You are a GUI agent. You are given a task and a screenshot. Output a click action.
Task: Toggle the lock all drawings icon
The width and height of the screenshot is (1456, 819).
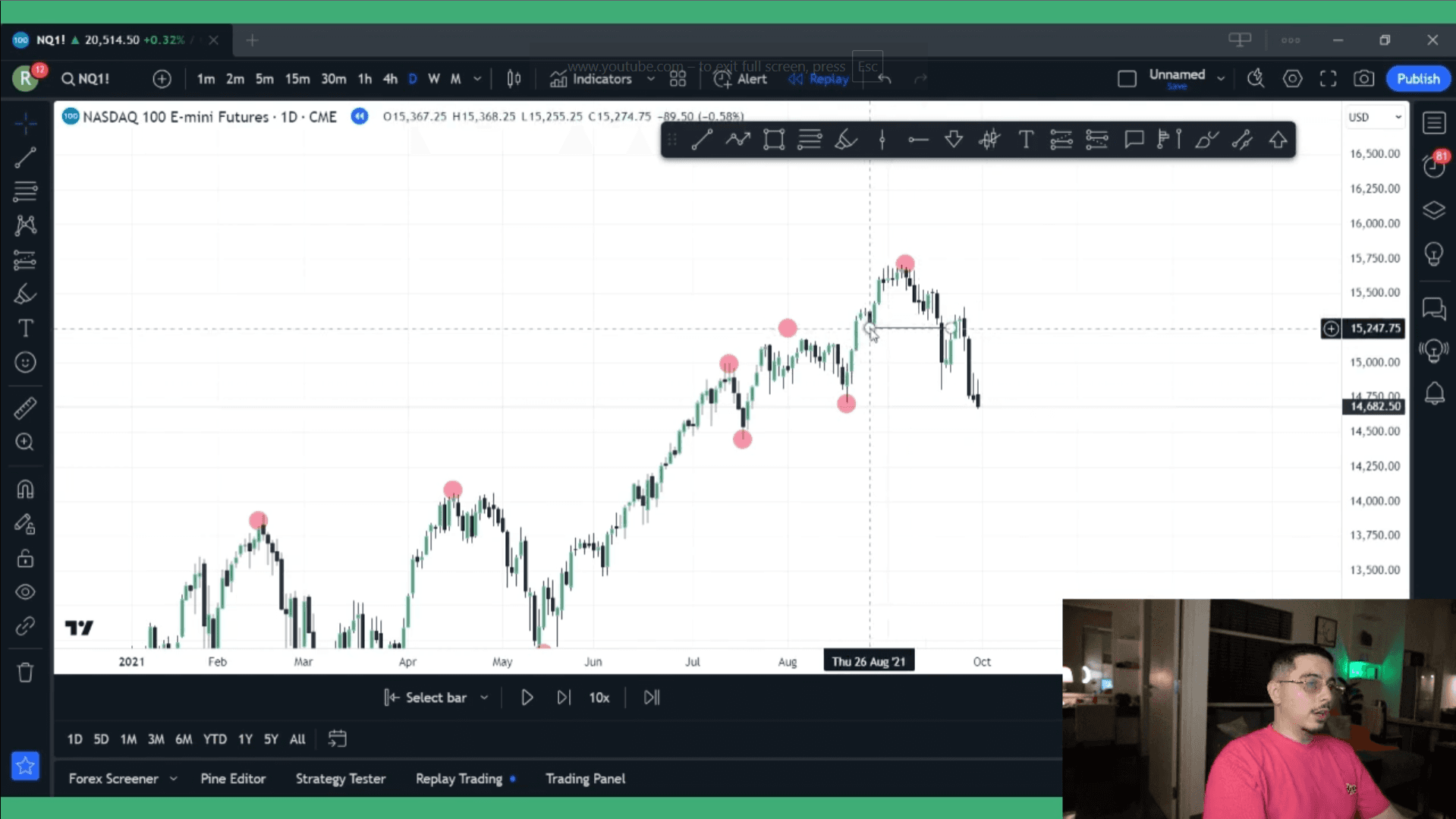pyautogui.click(x=26, y=558)
